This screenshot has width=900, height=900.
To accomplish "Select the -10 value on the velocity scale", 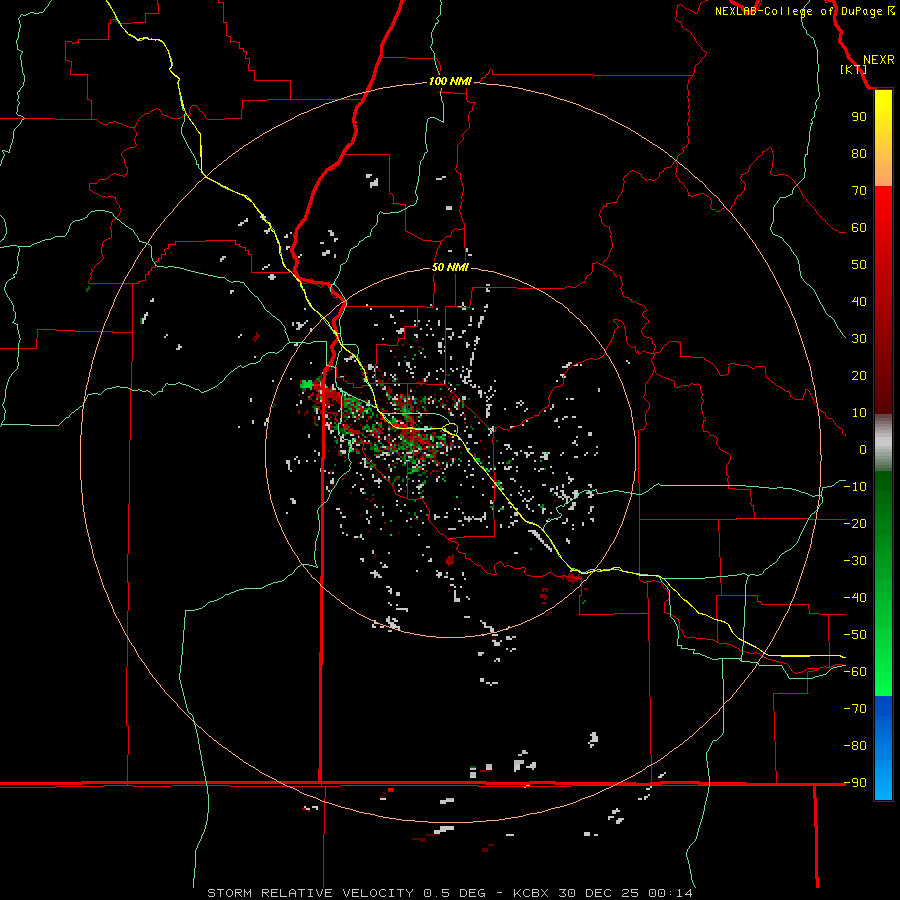I will pyautogui.click(x=855, y=487).
